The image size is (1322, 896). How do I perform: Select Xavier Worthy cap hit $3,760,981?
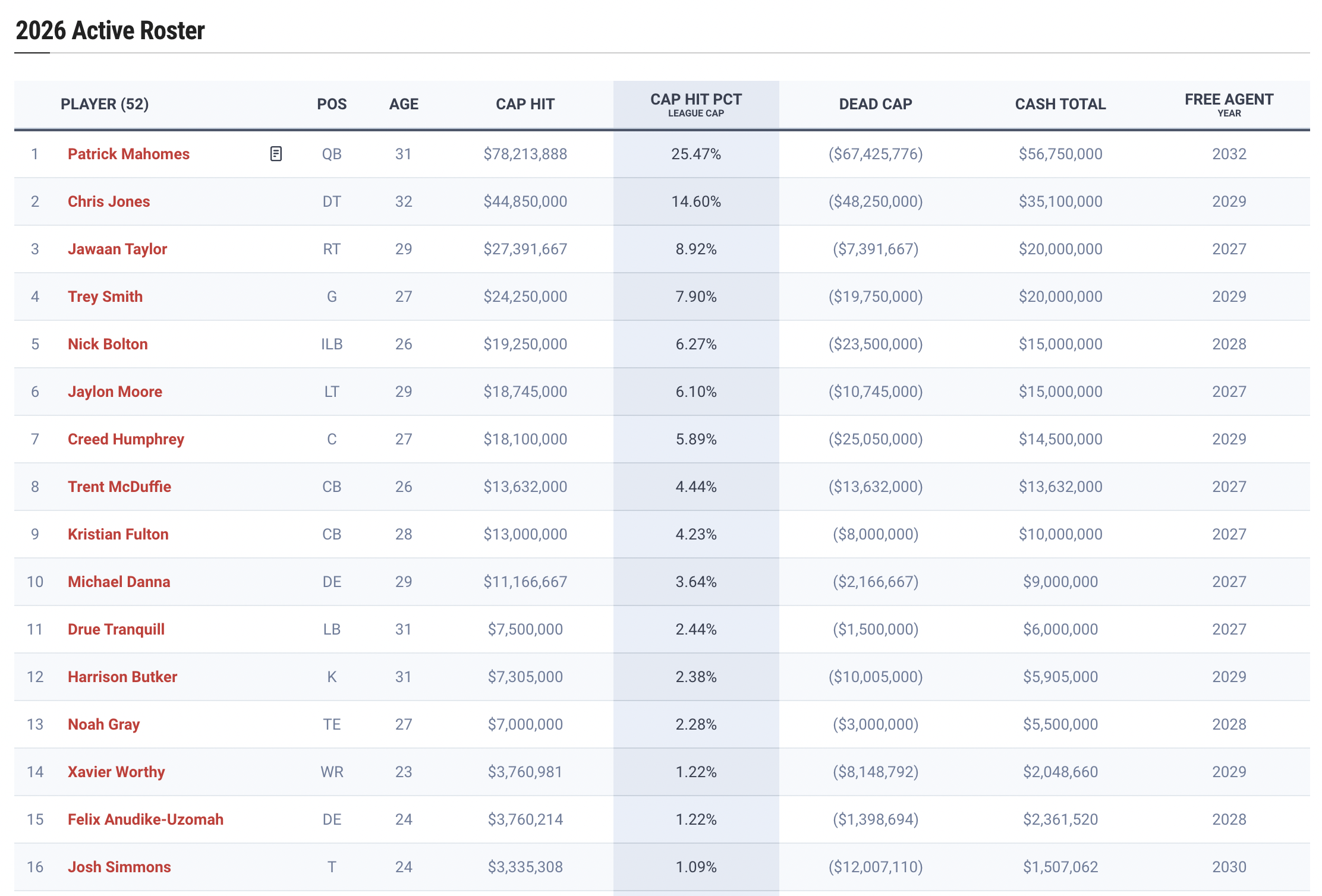pyautogui.click(x=525, y=772)
